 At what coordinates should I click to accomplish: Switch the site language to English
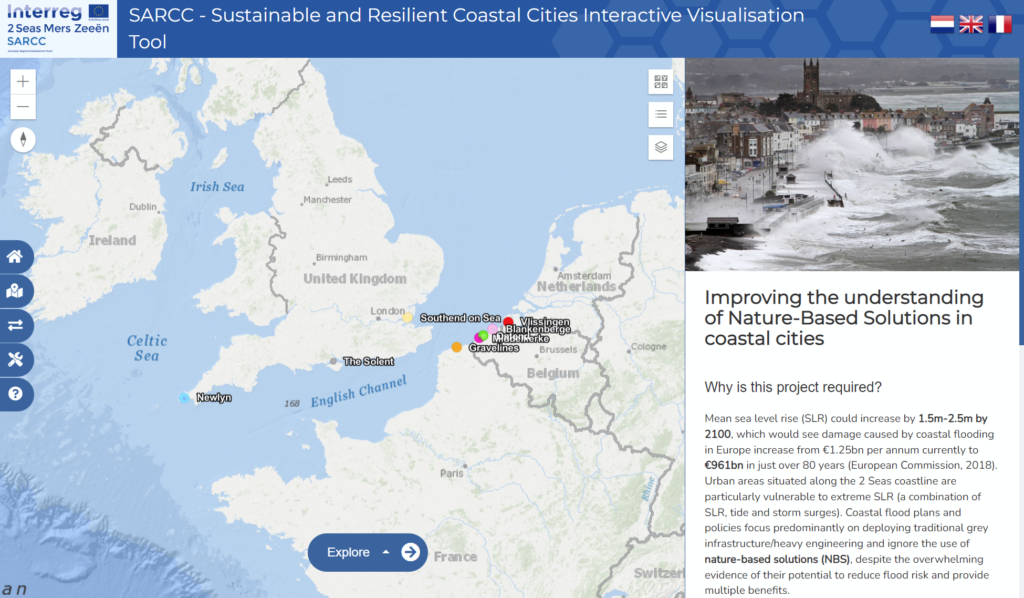970,23
